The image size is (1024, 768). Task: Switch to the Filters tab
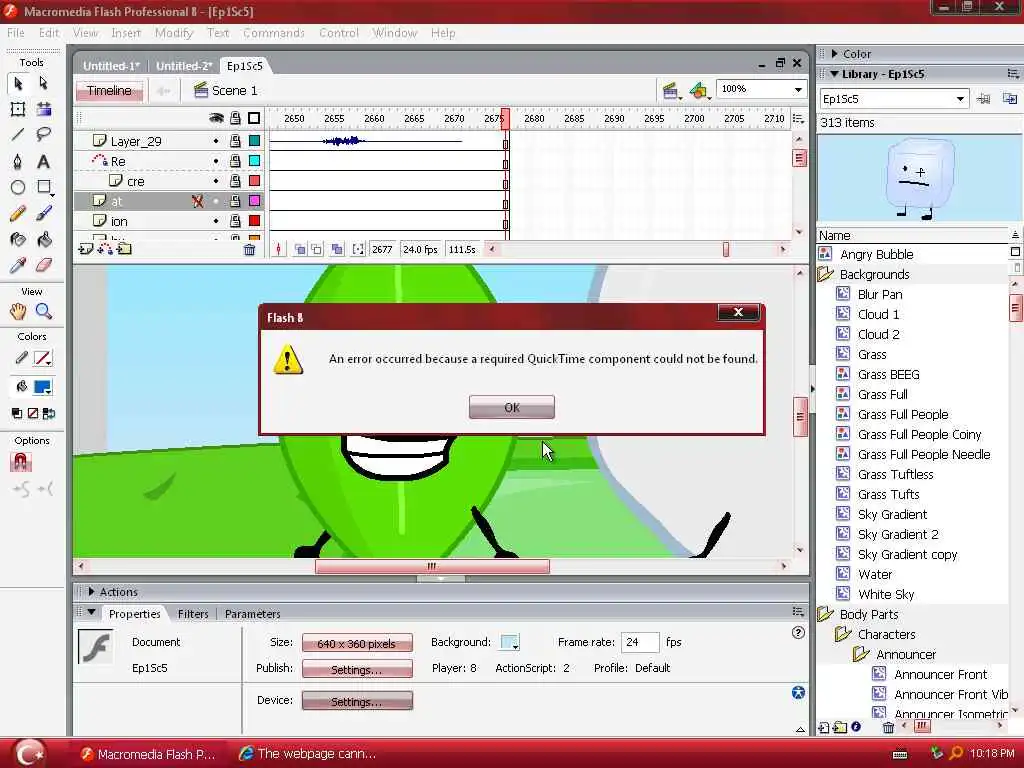tap(193, 614)
